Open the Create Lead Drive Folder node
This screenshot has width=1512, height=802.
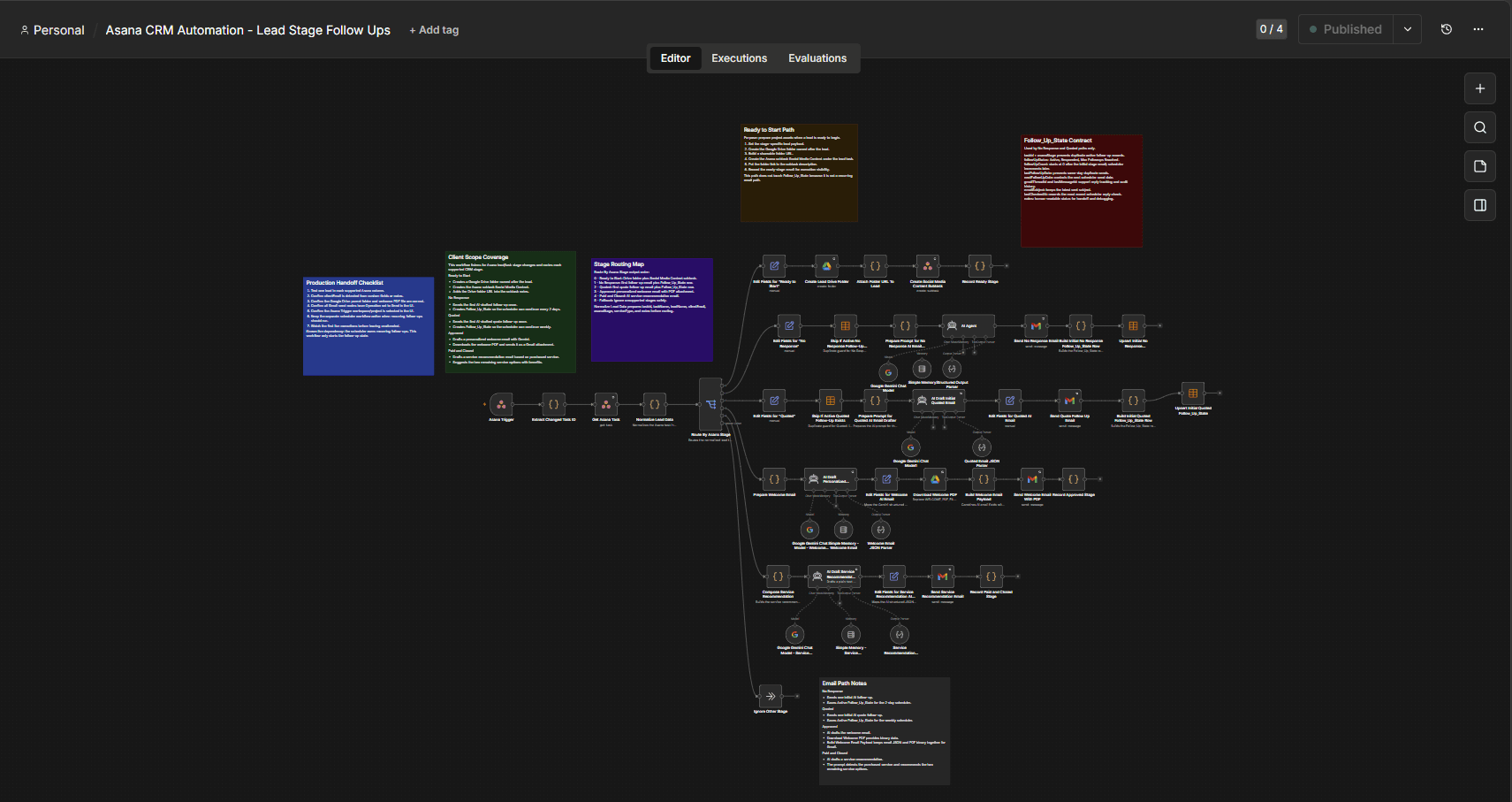[x=827, y=265]
